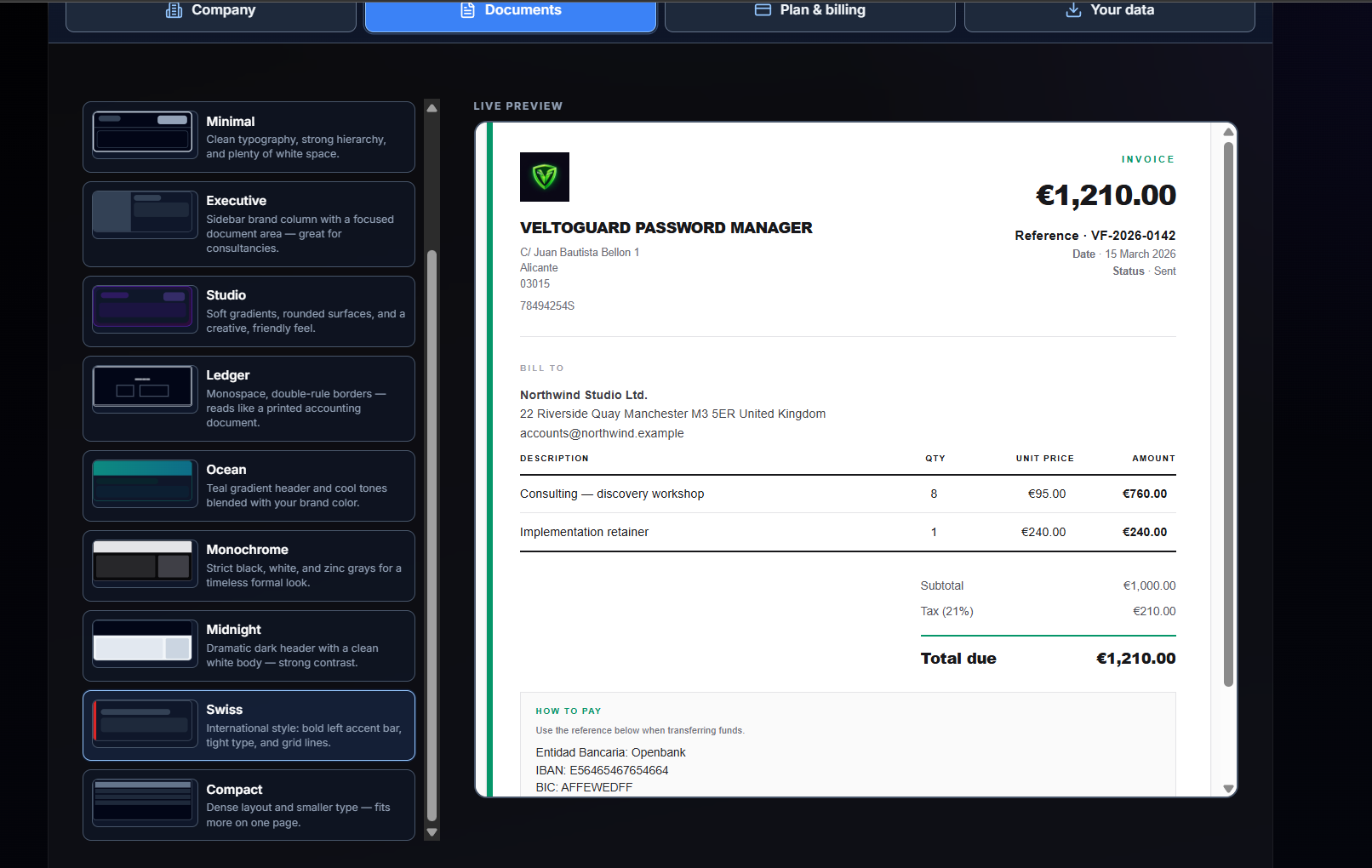Click the '78494254S' tax ID
1372x868 pixels.
(x=547, y=306)
